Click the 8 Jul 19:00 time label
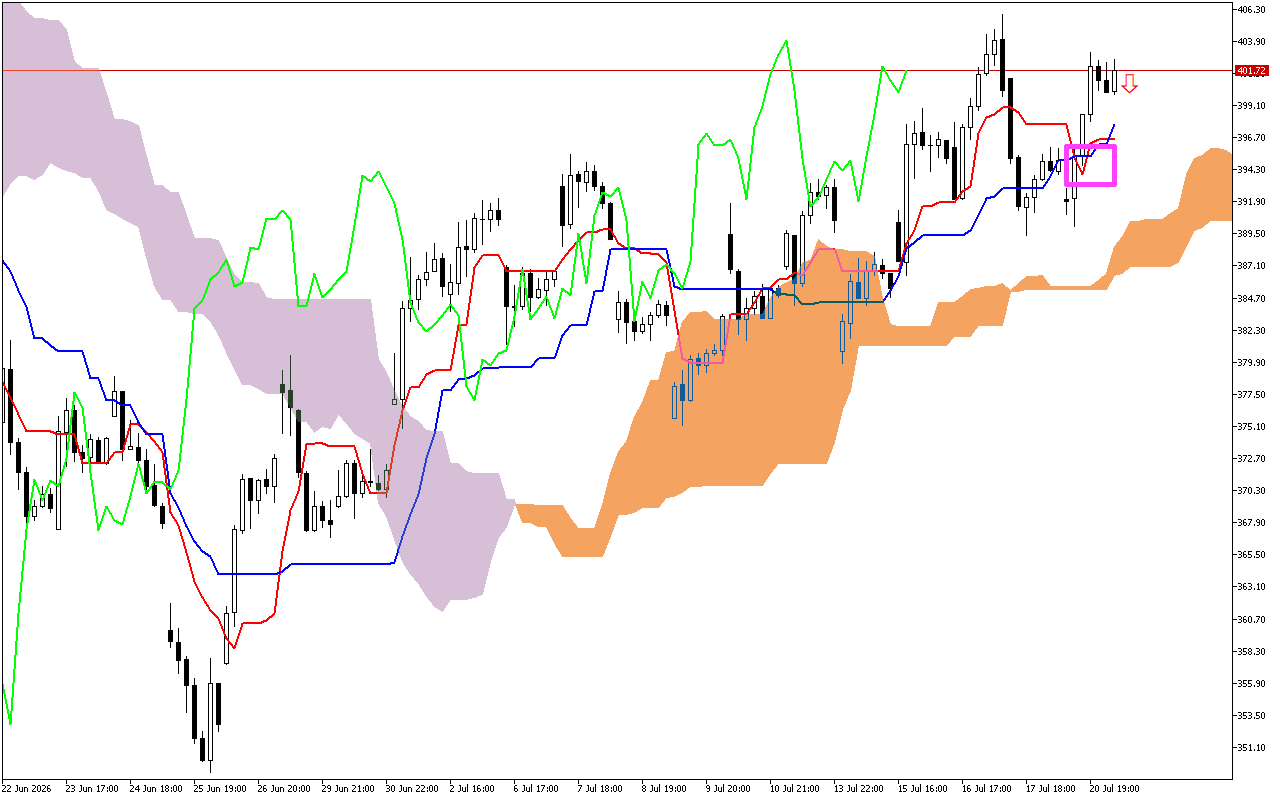1280x800 pixels. point(665,788)
